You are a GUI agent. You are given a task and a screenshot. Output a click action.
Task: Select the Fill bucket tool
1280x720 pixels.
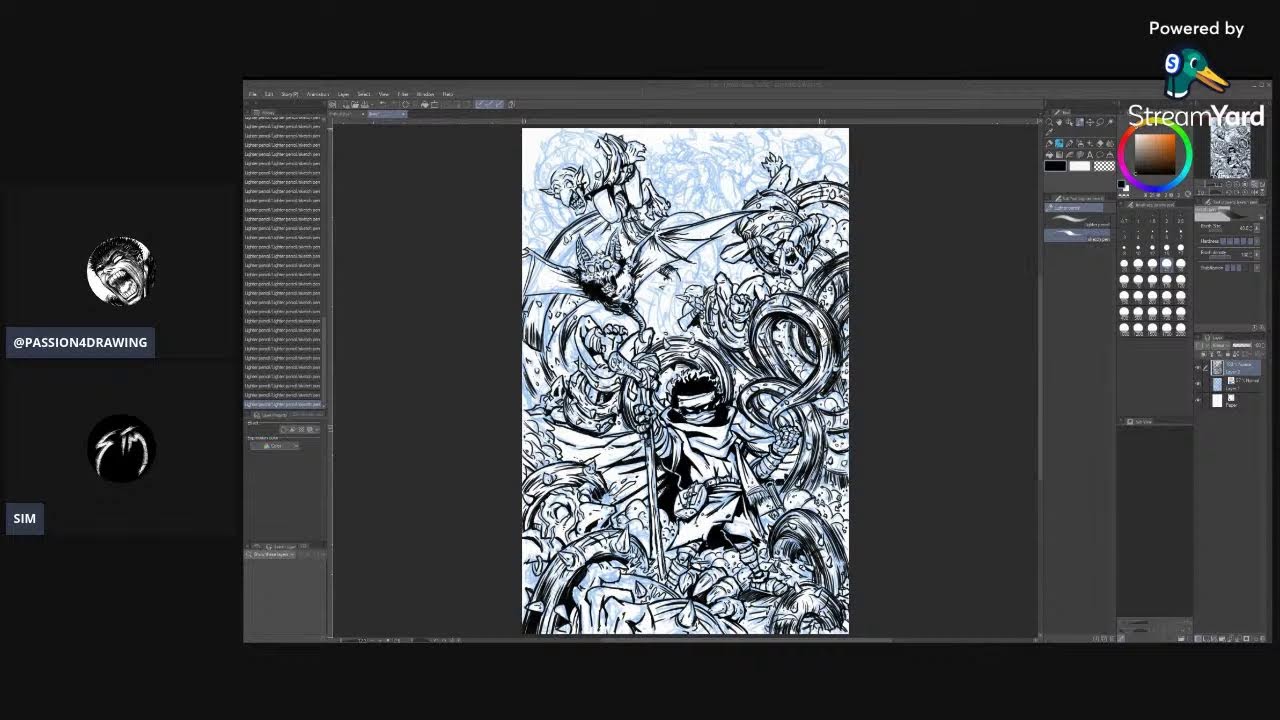(1049, 155)
